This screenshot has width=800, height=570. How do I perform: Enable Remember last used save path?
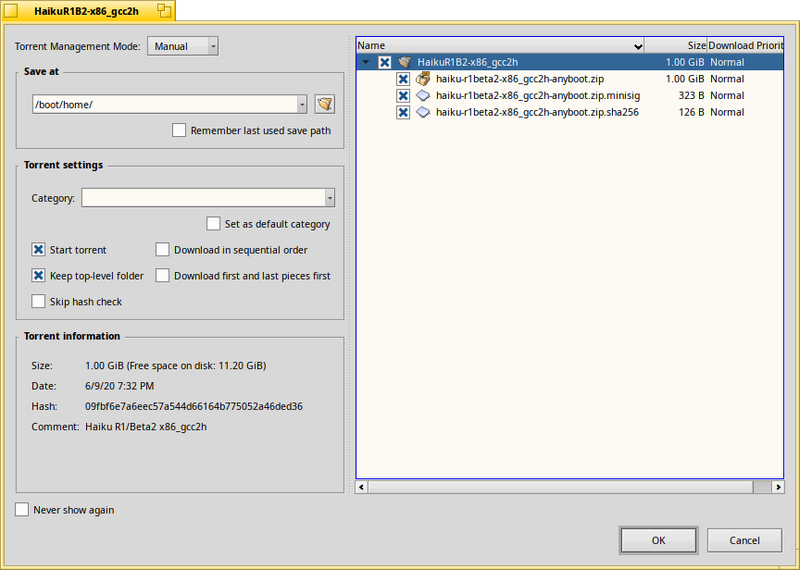(x=179, y=130)
